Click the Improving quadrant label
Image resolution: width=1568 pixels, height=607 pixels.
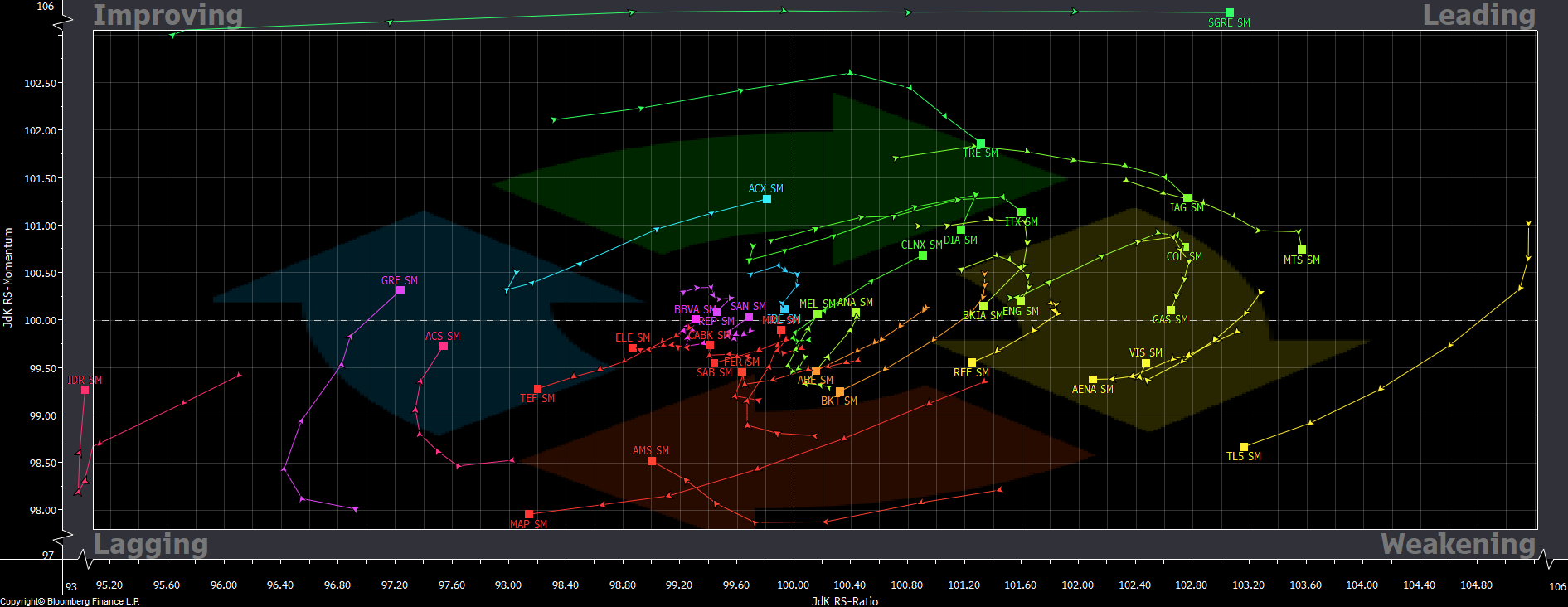click(168, 15)
